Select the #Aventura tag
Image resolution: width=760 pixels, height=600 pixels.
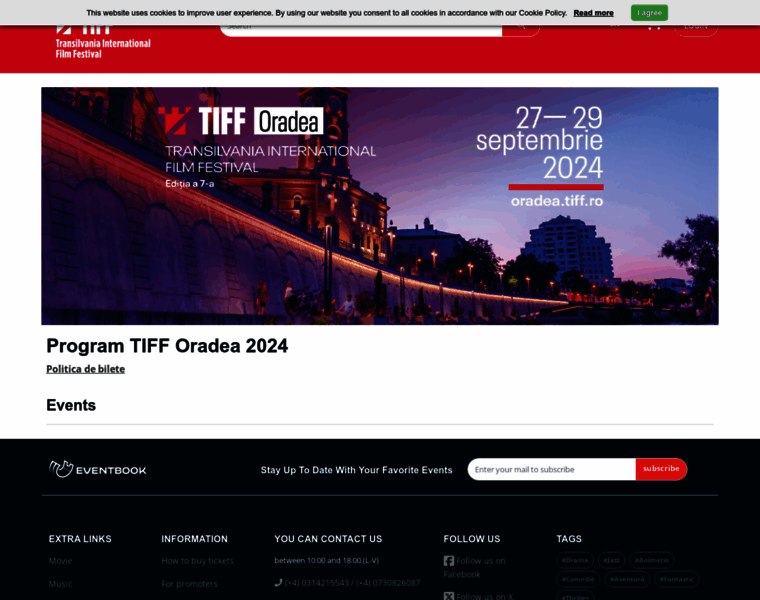tap(627, 579)
